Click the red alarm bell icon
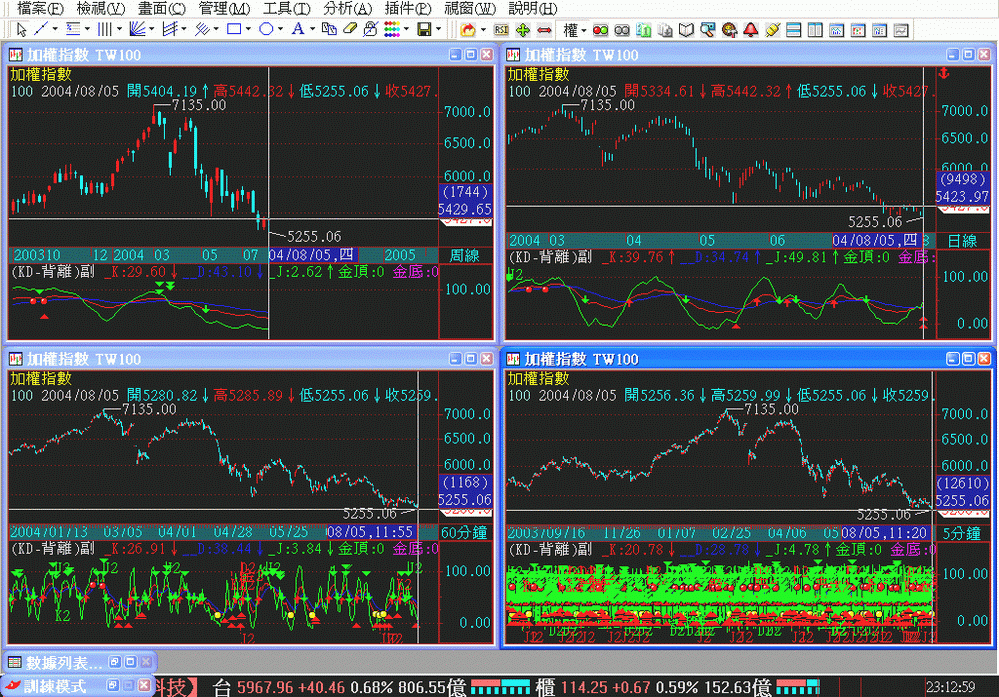Viewport: 999px width, 697px height. 750,29
